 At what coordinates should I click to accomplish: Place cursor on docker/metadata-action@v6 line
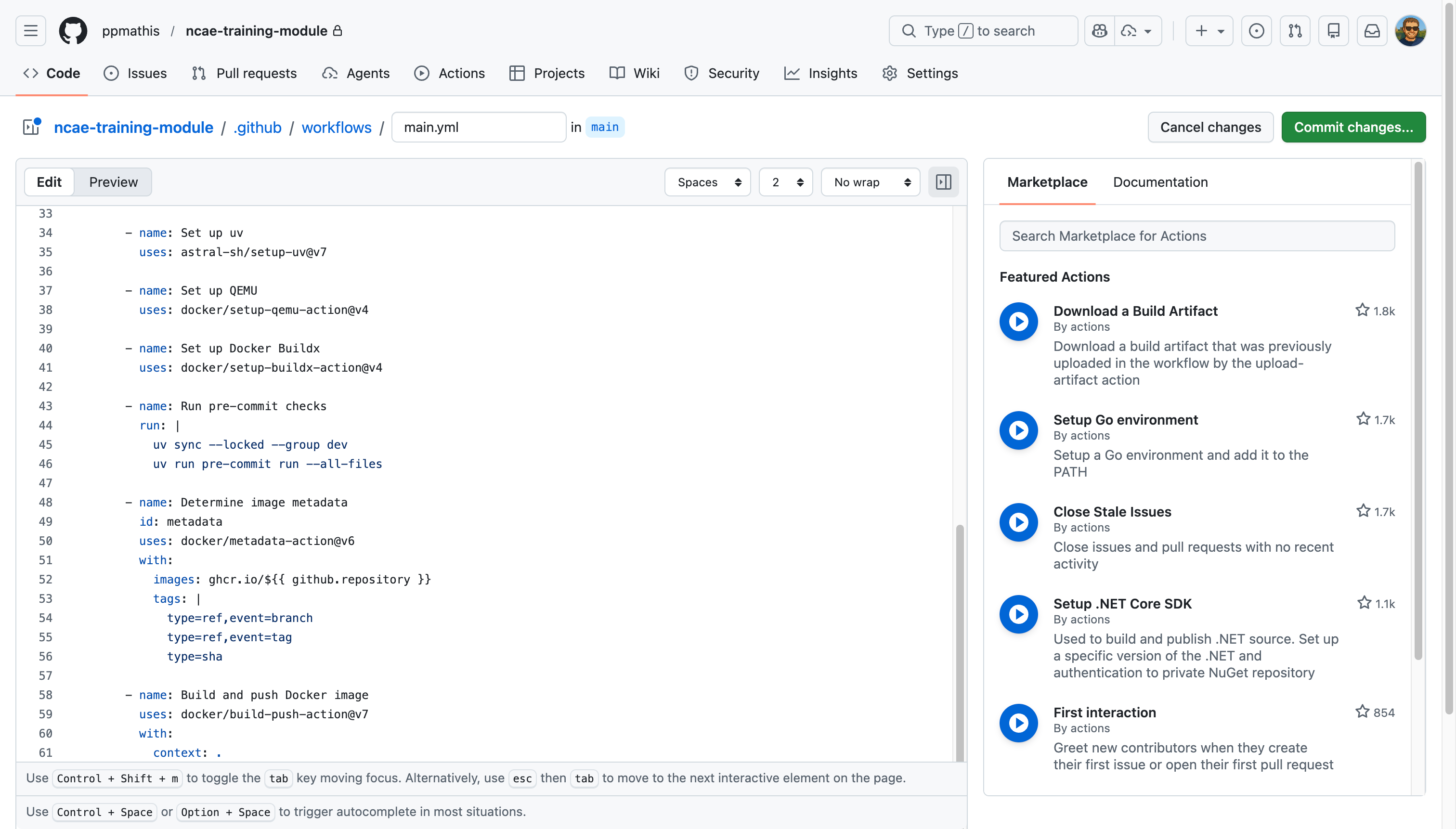coord(268,541)
